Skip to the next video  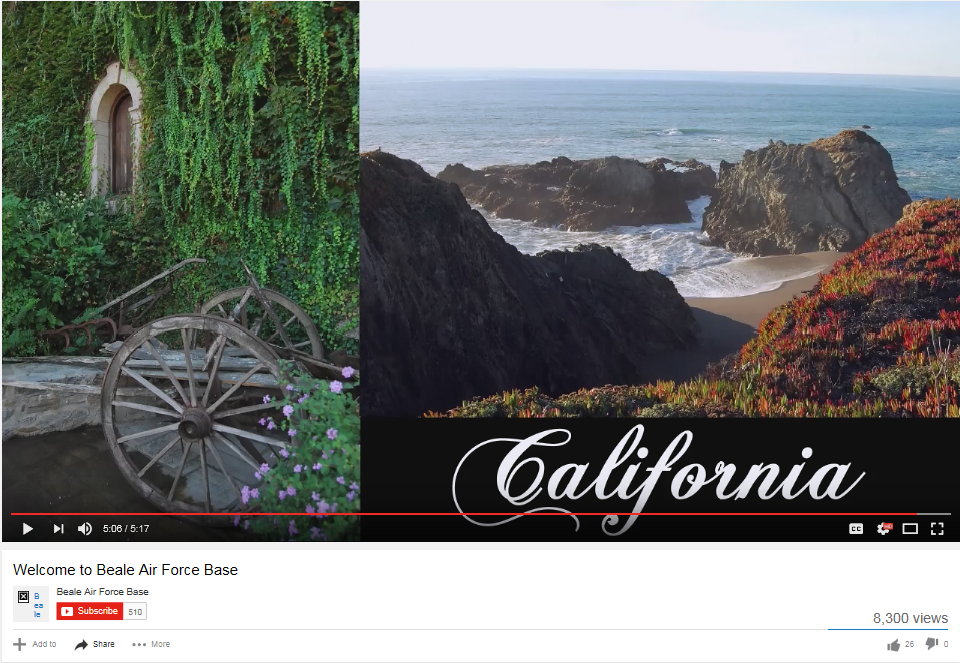pyautogui.click(x=58, y=528)
